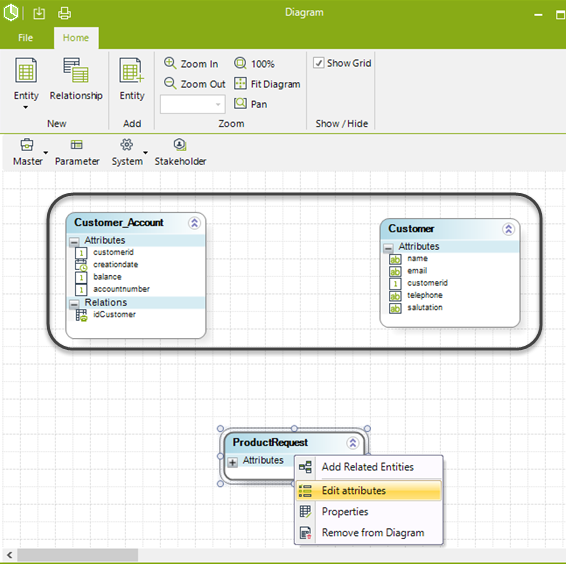Open the zoom percentage combo box

pyautogui.click(x=193, y=104)
